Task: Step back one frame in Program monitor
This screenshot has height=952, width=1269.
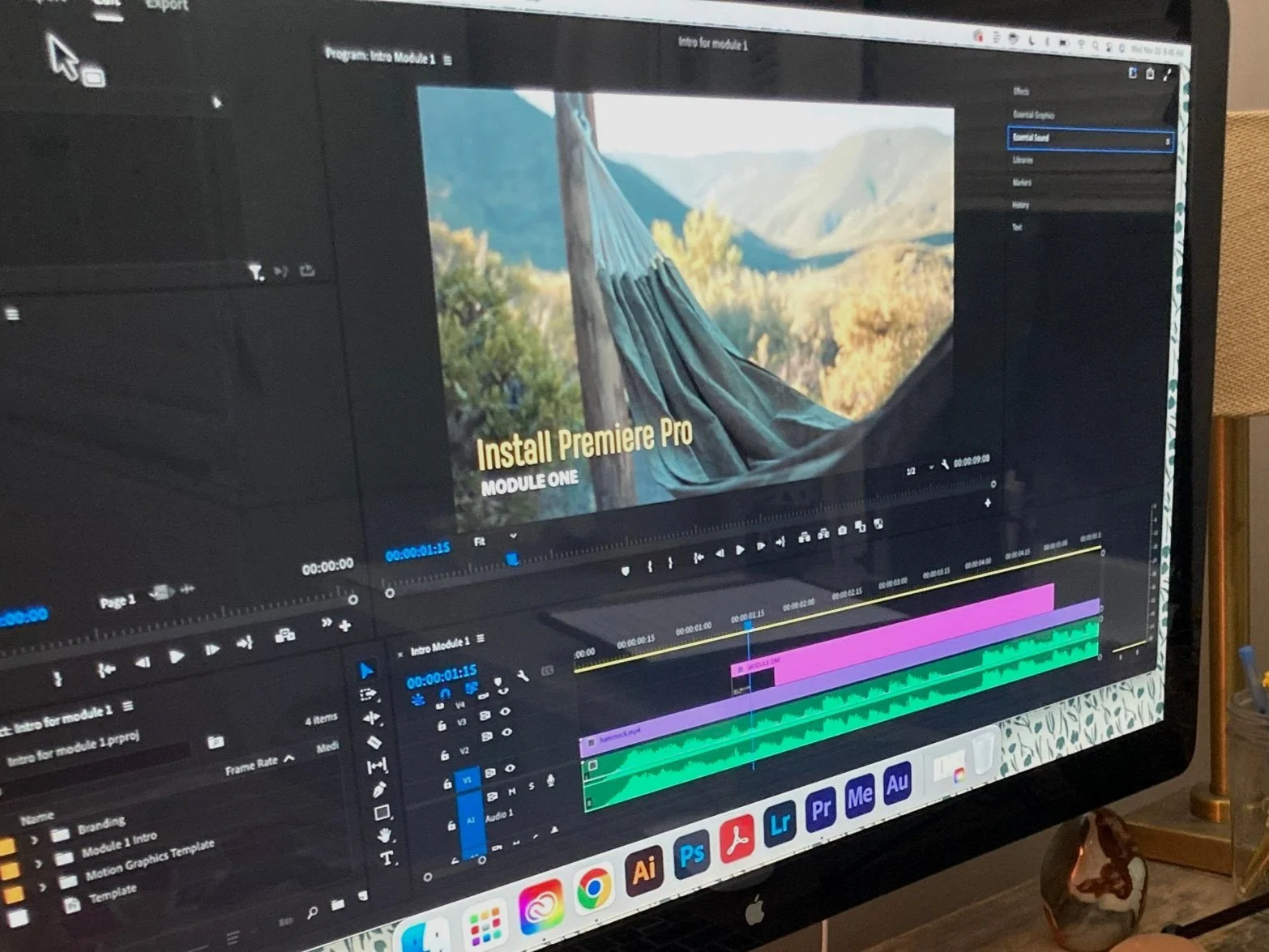Action: pyautogui.click(x=720, y=553)
